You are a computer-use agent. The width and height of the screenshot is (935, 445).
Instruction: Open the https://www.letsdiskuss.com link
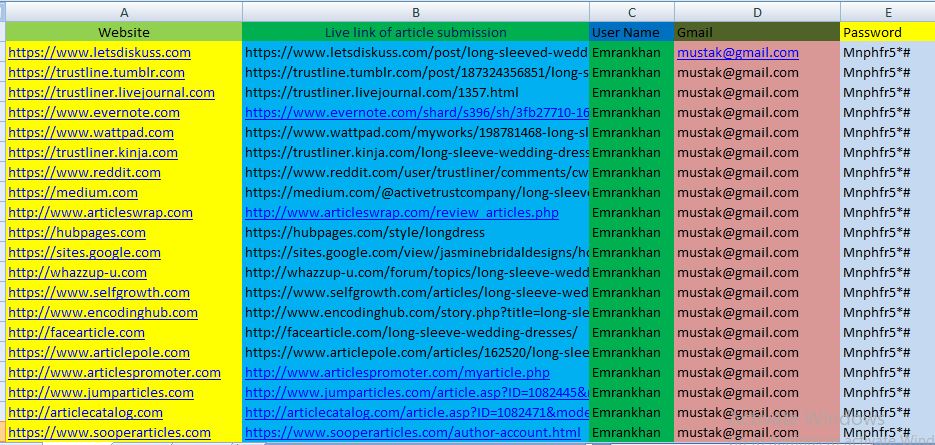(x=100, y=52)
